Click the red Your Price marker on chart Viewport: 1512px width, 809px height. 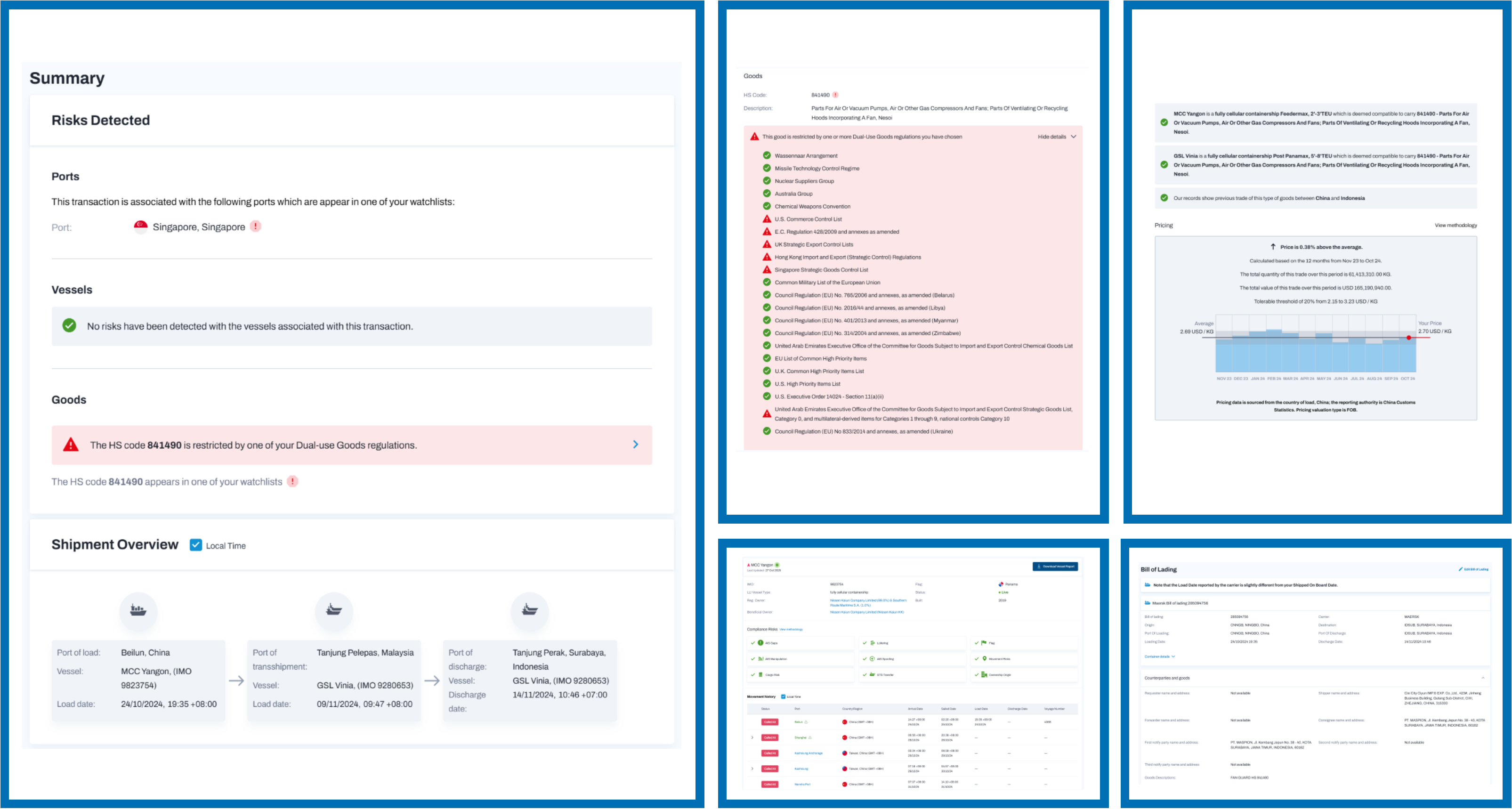(1409, 338)
